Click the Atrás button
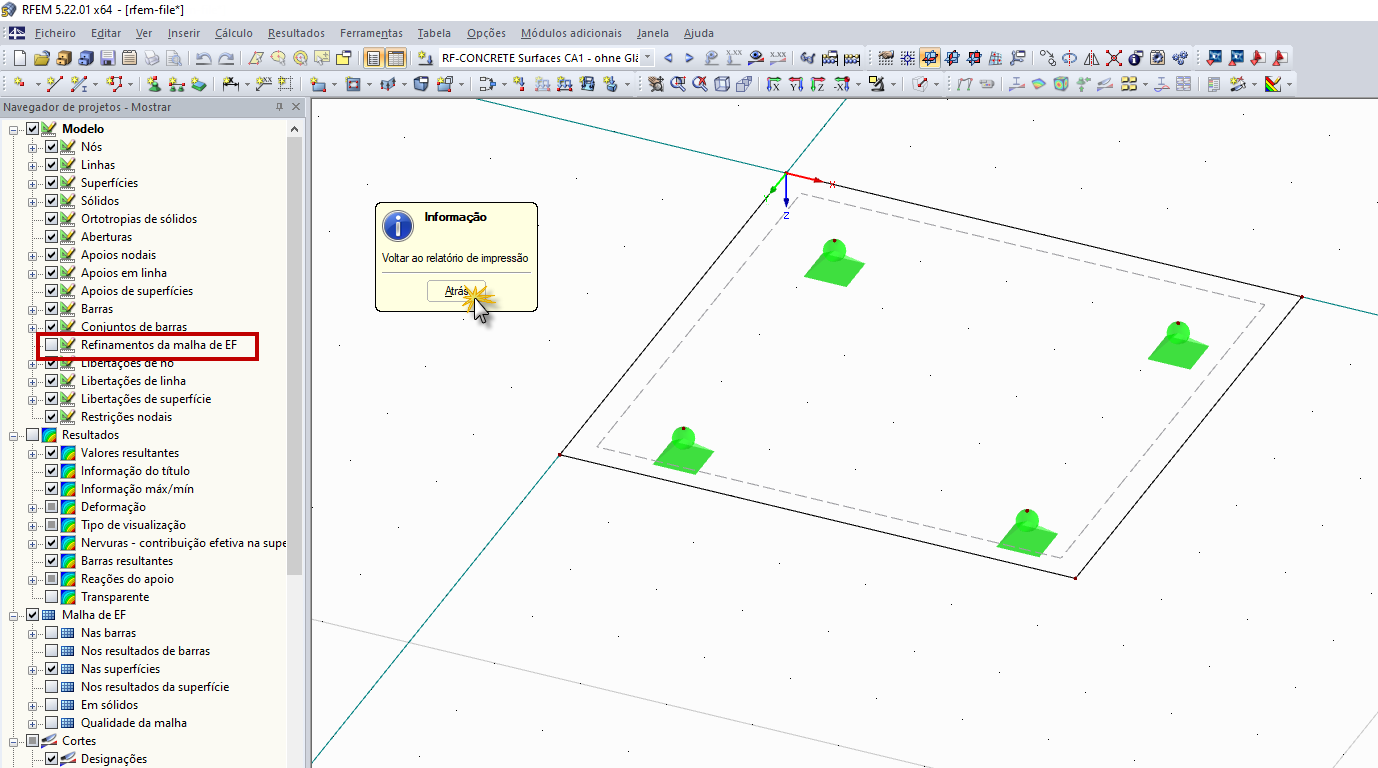The image size is (1378, 768). (456, 291)
